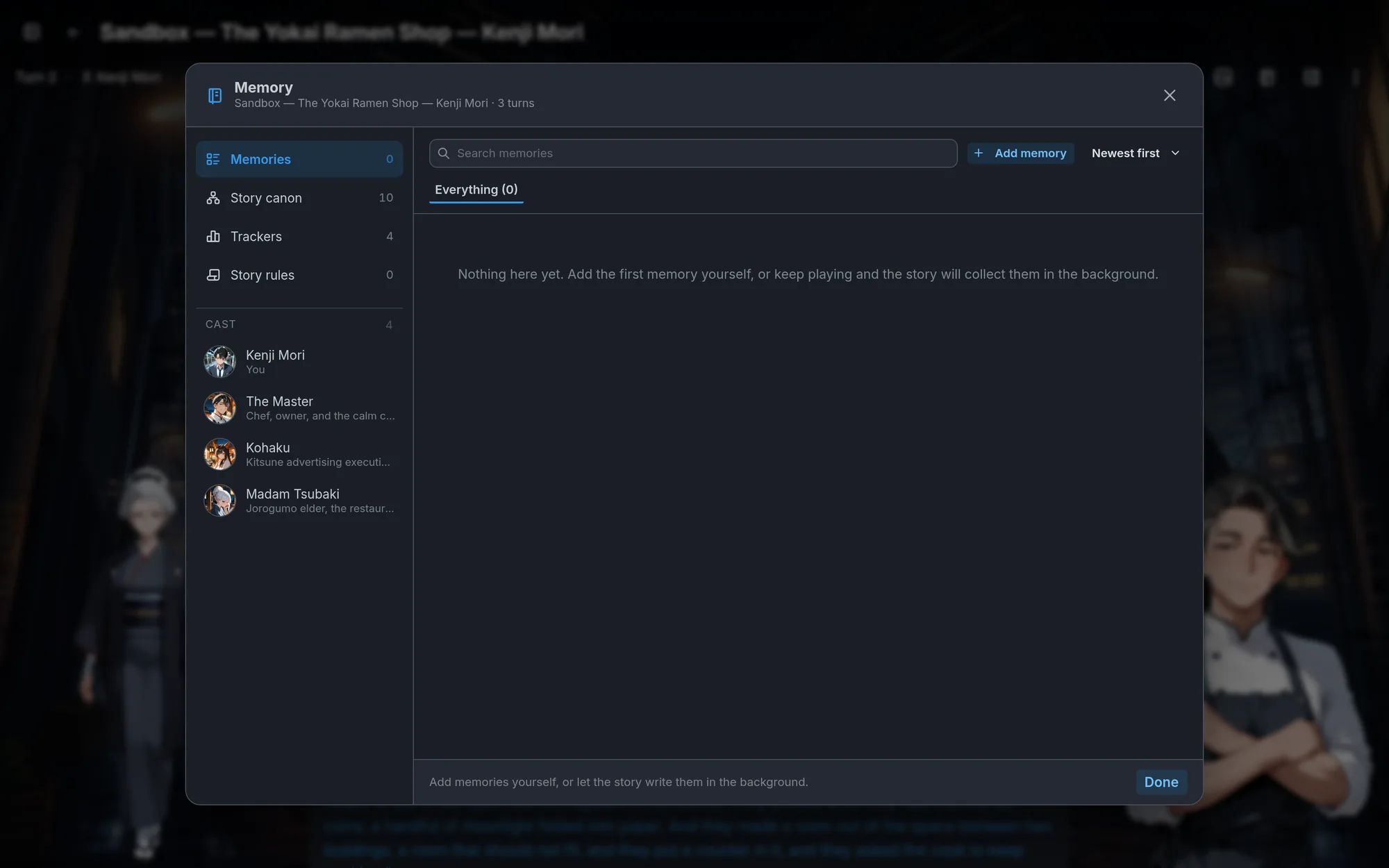Click 'Jorogumo elder, the restaur...' description
The image size is (1389, 868).
tap(320, 508)
